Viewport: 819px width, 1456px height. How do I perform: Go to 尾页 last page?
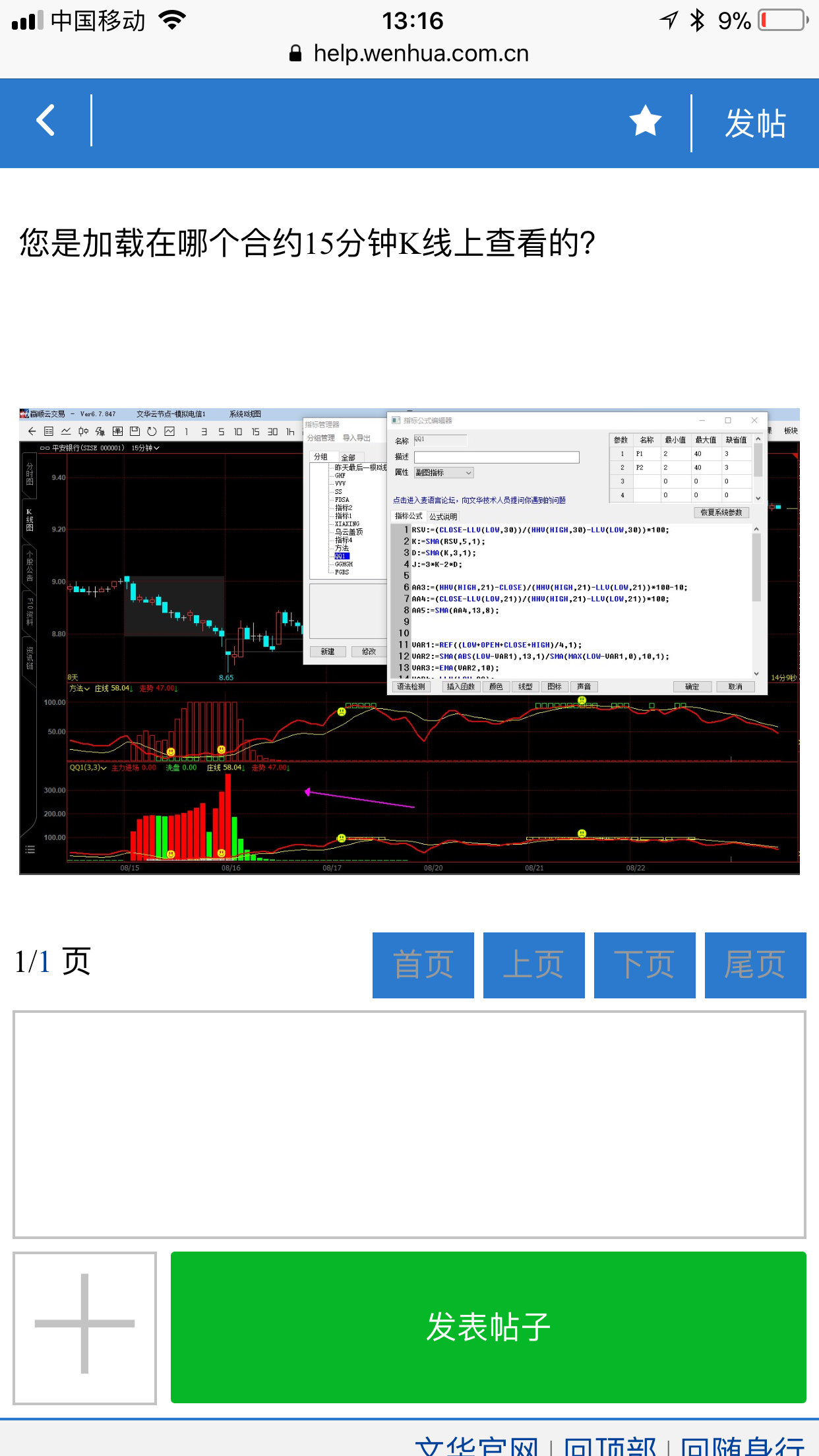point(756,965)
